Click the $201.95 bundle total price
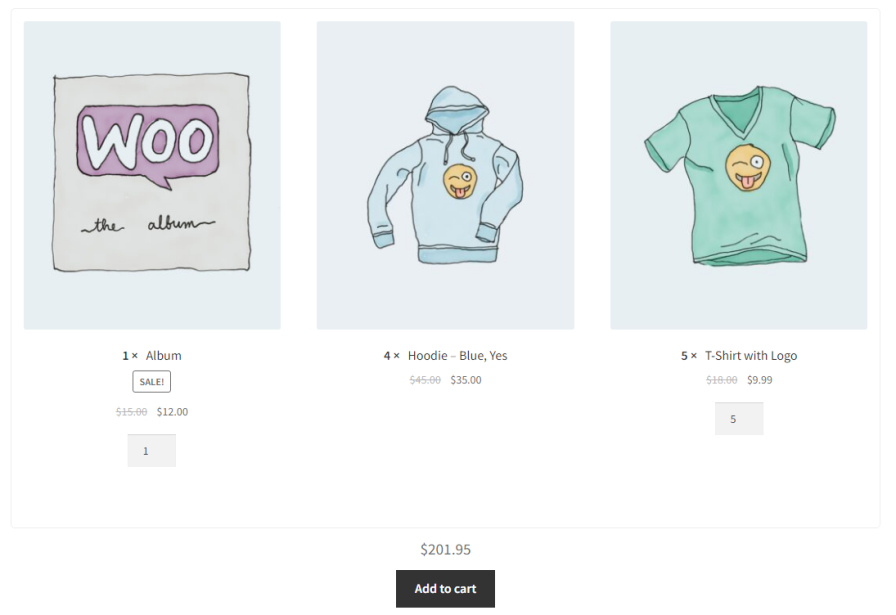896x615 pixels. coord(446,549)
